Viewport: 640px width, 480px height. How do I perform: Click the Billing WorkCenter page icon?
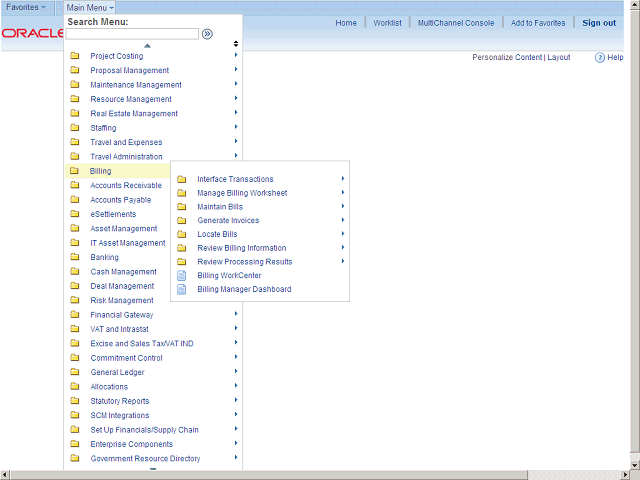click(181, 276)
